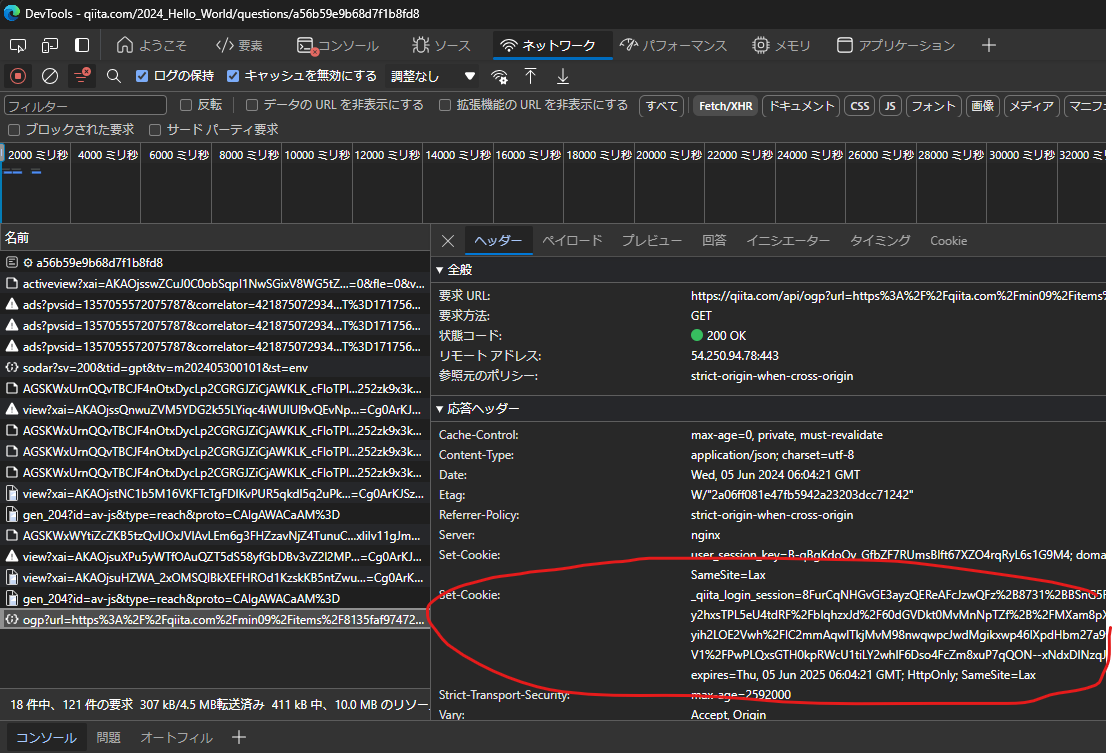The image size is (1112, 753).
Task: Click the 2000 ミリ秒 timeline marker
Action: click(38, 155)
